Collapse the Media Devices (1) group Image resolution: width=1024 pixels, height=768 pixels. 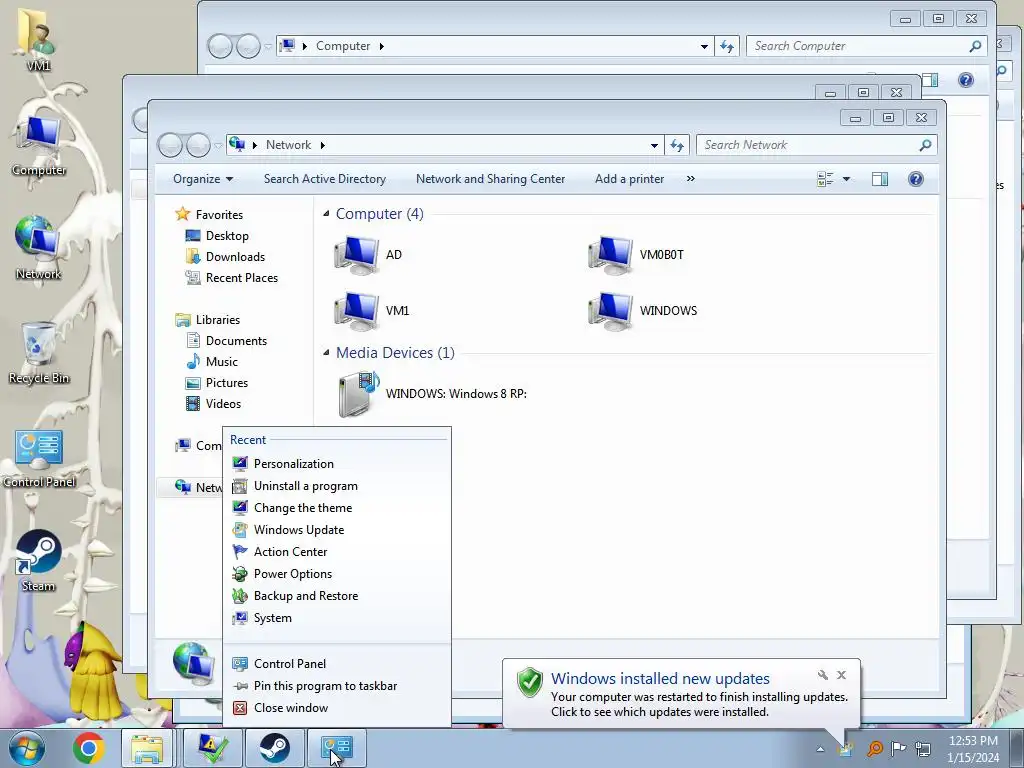[326, 353]
